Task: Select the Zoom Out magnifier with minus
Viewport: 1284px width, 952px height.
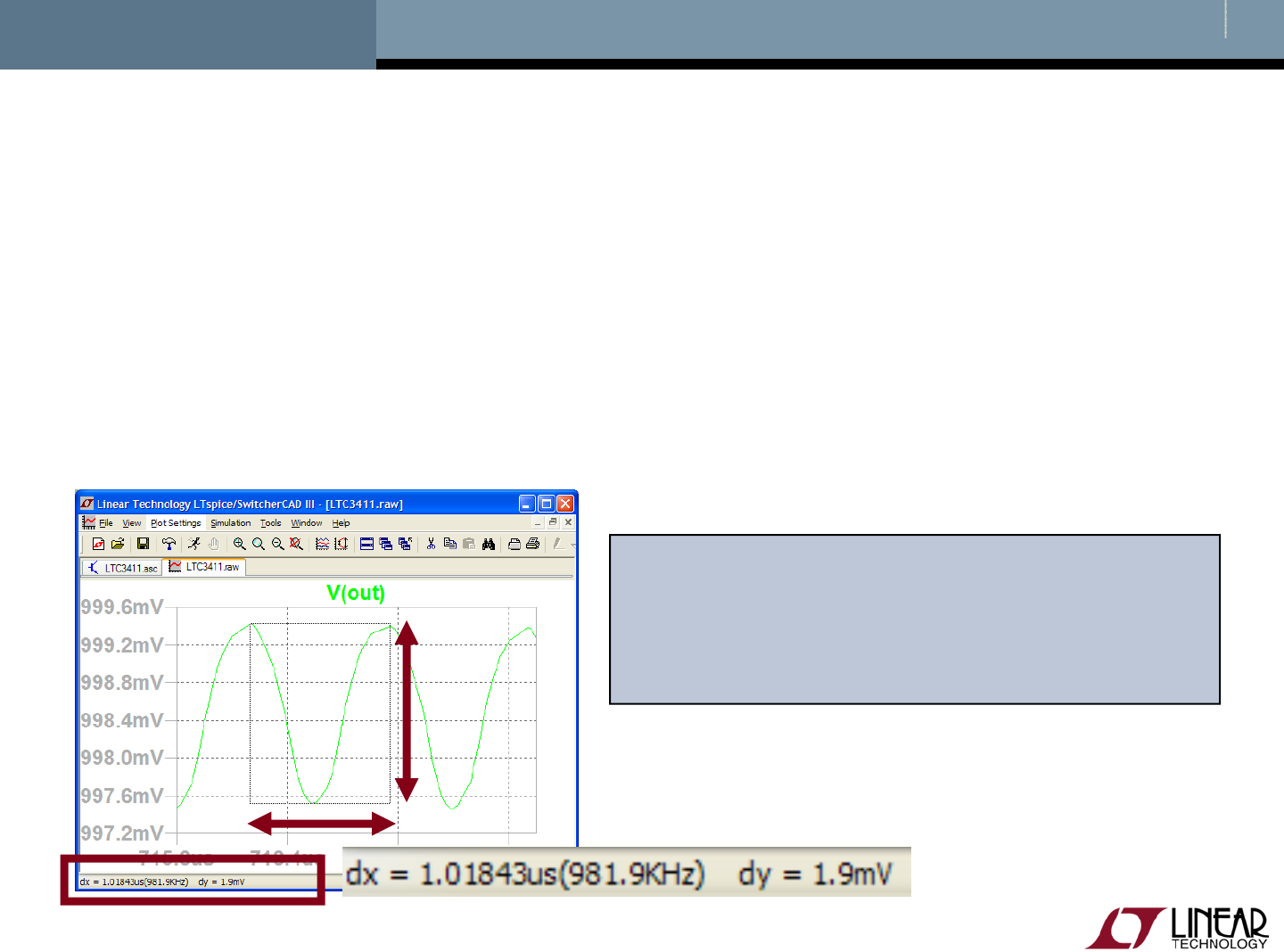Action: (x=277, y=544)
